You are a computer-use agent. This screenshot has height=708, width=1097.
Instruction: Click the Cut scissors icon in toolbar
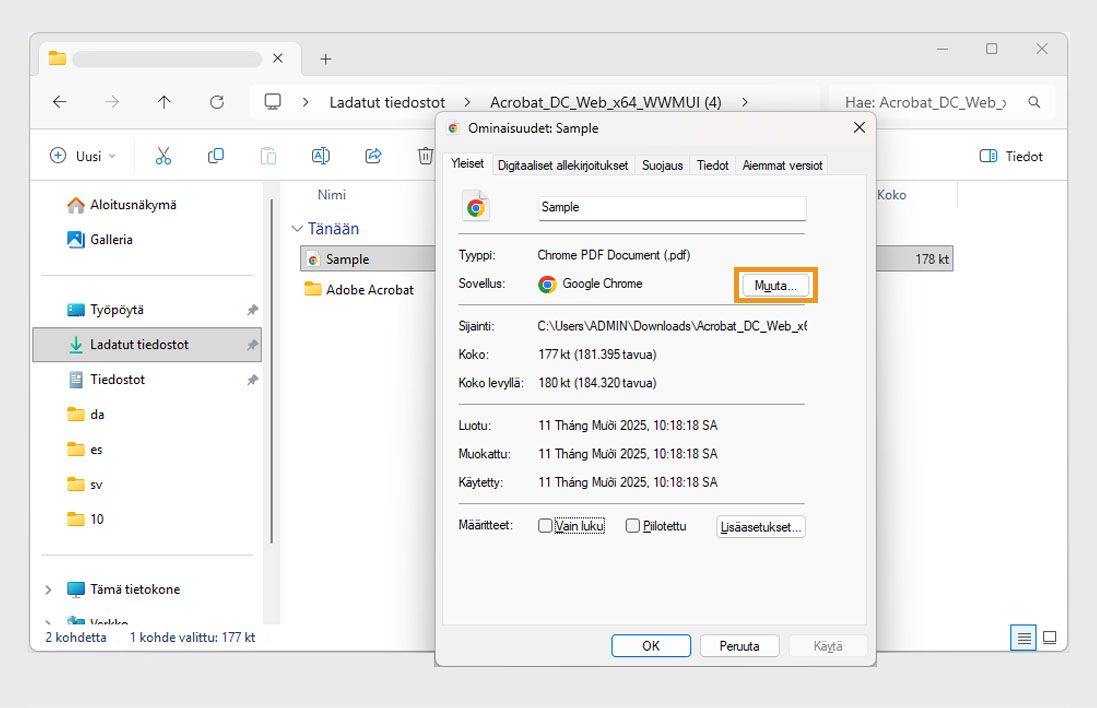tap(163, 156)
